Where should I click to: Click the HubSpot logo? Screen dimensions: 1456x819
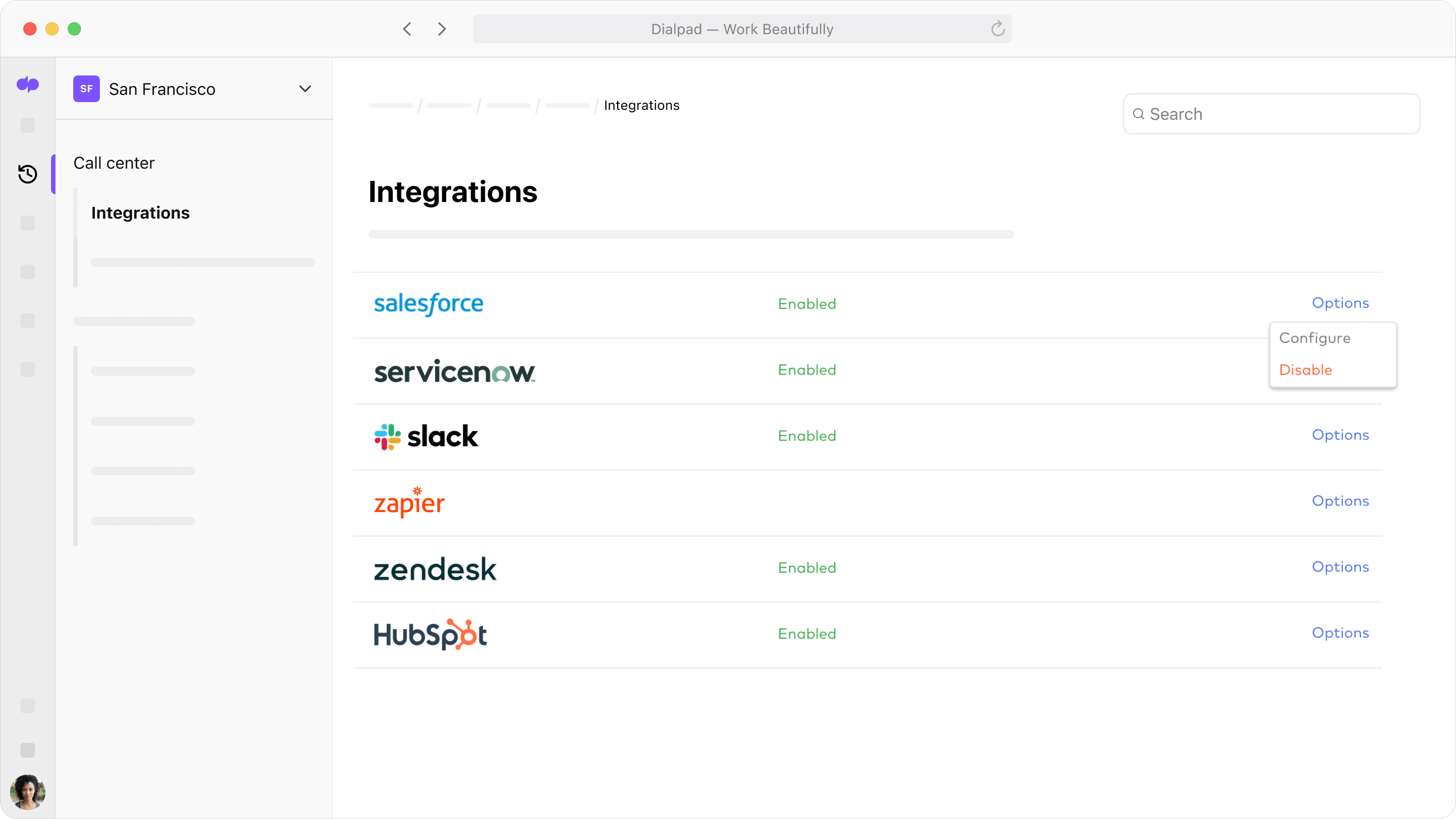click(x=430, y=634)
